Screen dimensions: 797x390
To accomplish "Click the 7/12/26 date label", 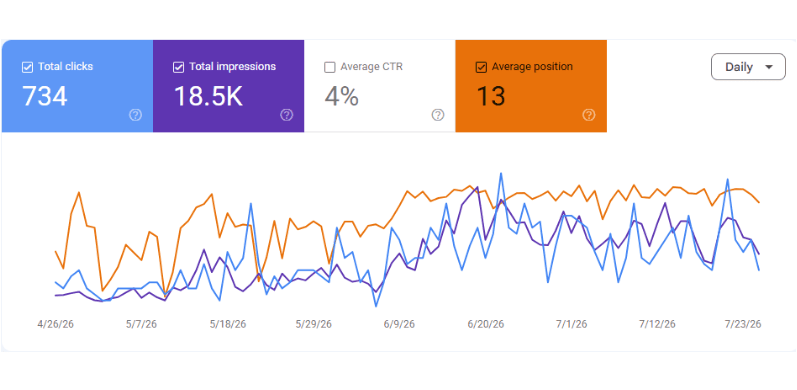I will coord(657,324).
